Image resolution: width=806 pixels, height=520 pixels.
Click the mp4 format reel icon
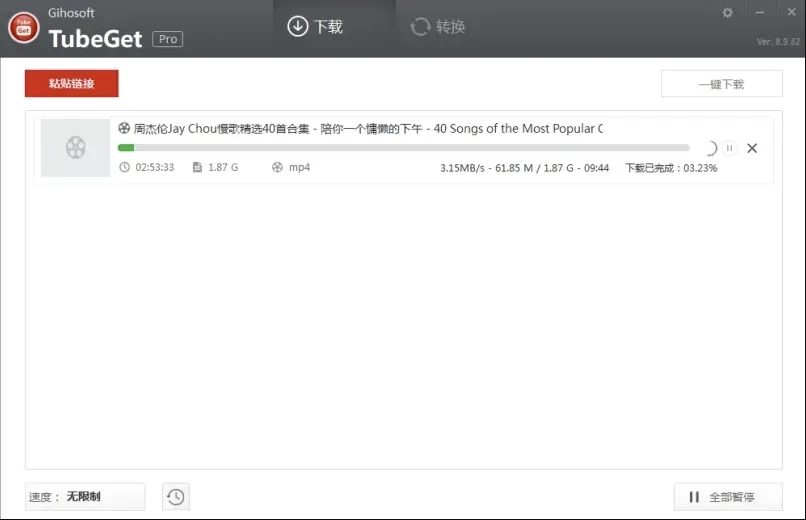tap(277, 167)
